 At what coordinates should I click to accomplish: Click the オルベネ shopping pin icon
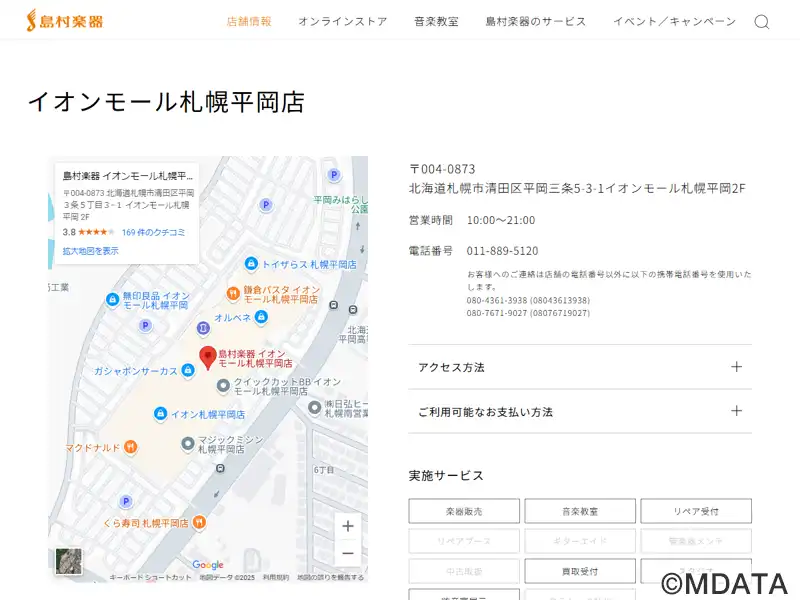(261, 317)
